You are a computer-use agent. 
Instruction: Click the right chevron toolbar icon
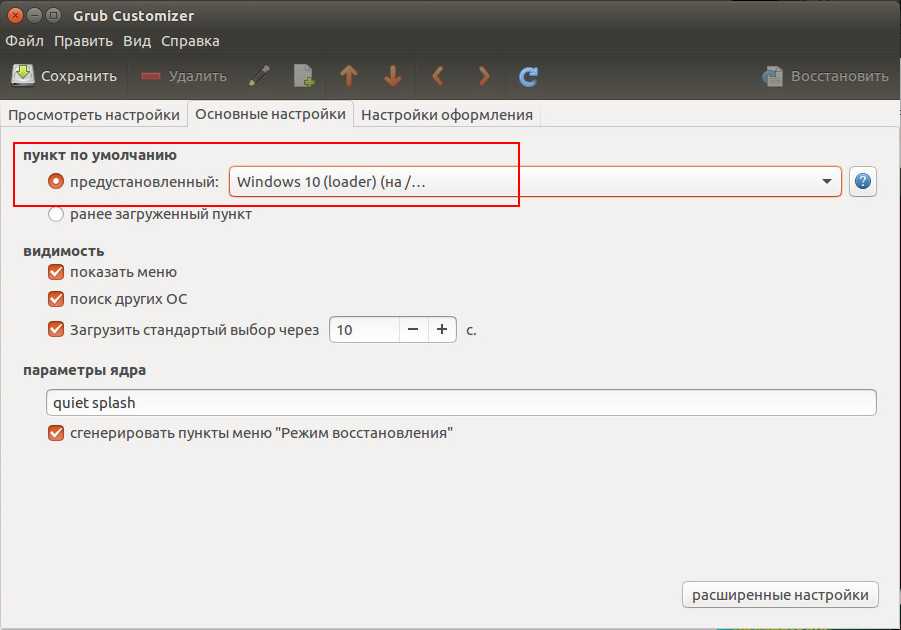tap(484, 76)
